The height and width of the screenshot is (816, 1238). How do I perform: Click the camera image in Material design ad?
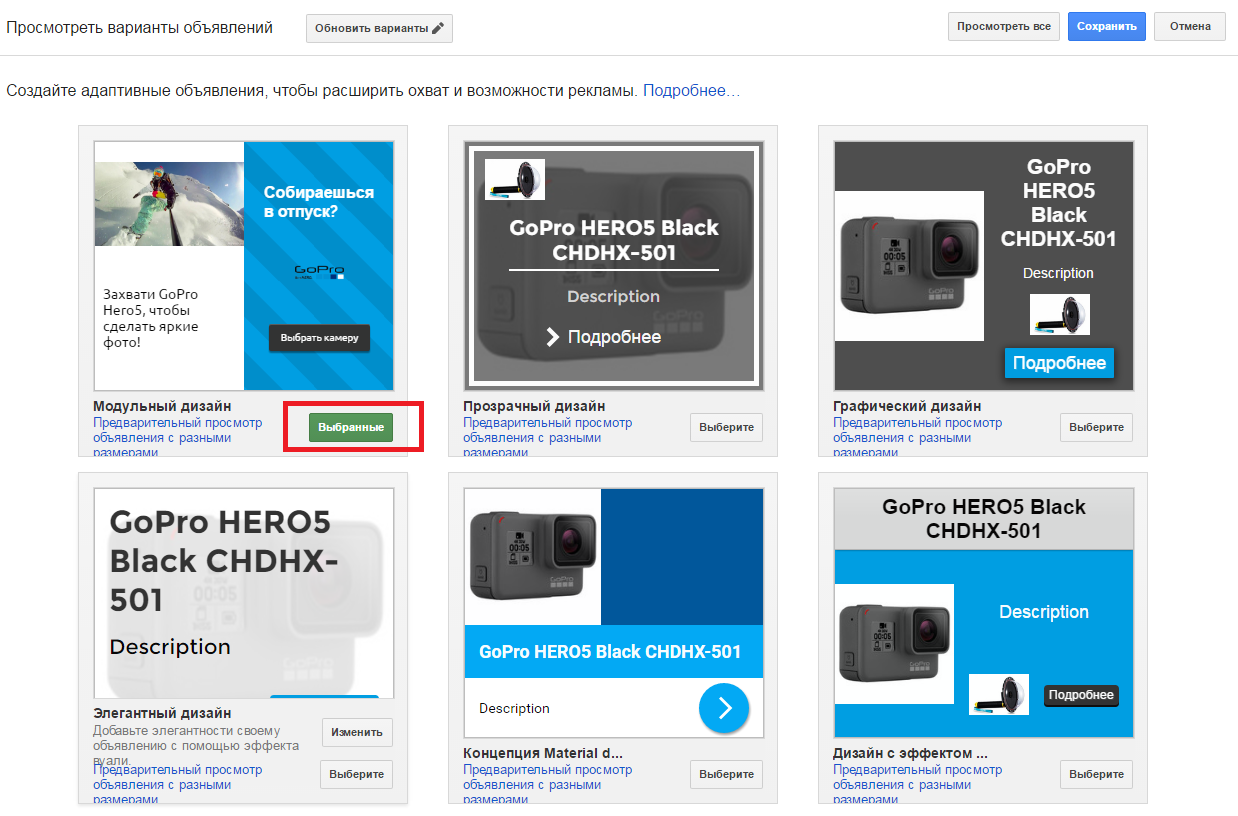tap(533, 557)
